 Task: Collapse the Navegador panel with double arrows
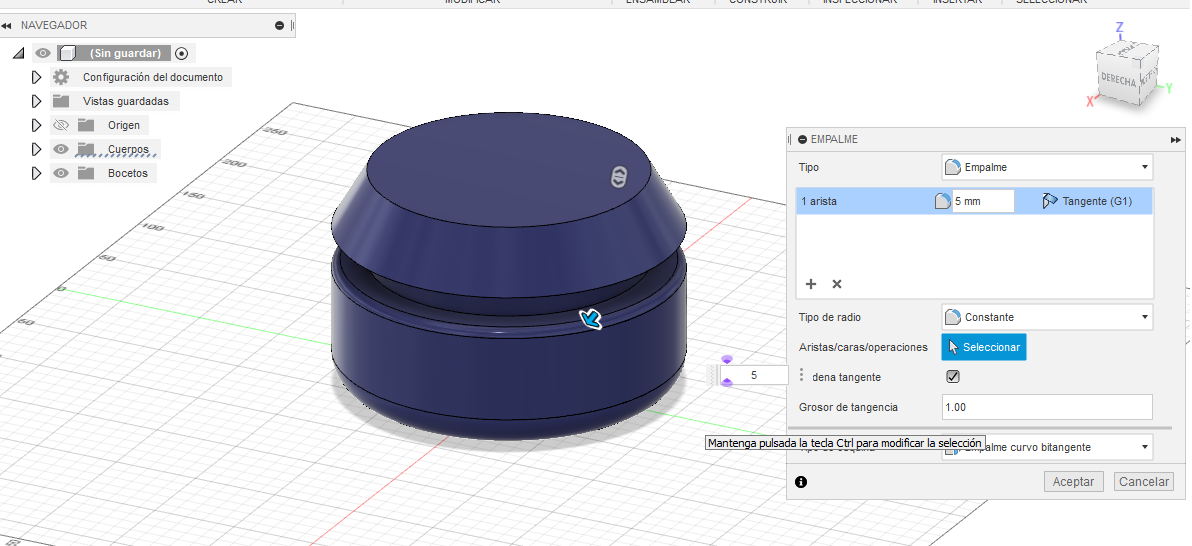point(6,26)
